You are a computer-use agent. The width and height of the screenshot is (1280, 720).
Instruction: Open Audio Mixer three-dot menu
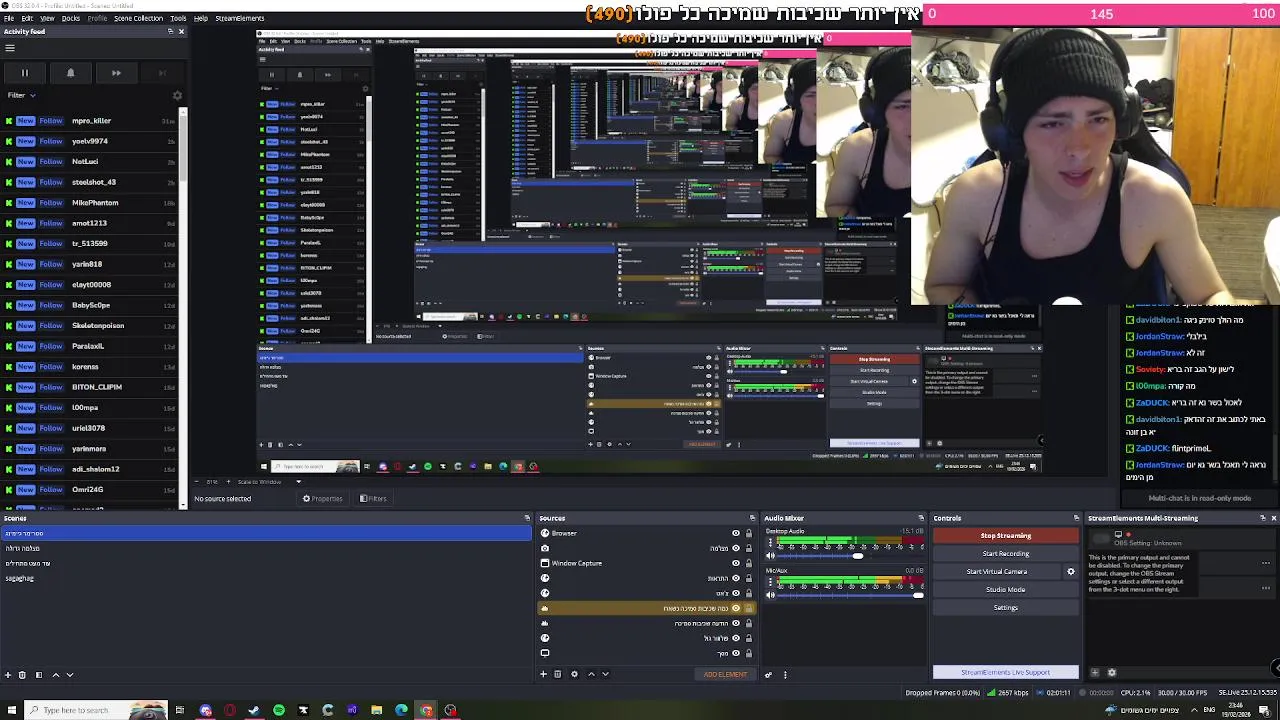tap(785, 674)
